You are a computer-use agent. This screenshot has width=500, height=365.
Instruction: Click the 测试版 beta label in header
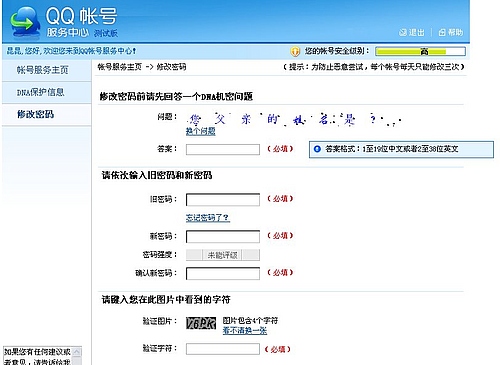(106, 33)
